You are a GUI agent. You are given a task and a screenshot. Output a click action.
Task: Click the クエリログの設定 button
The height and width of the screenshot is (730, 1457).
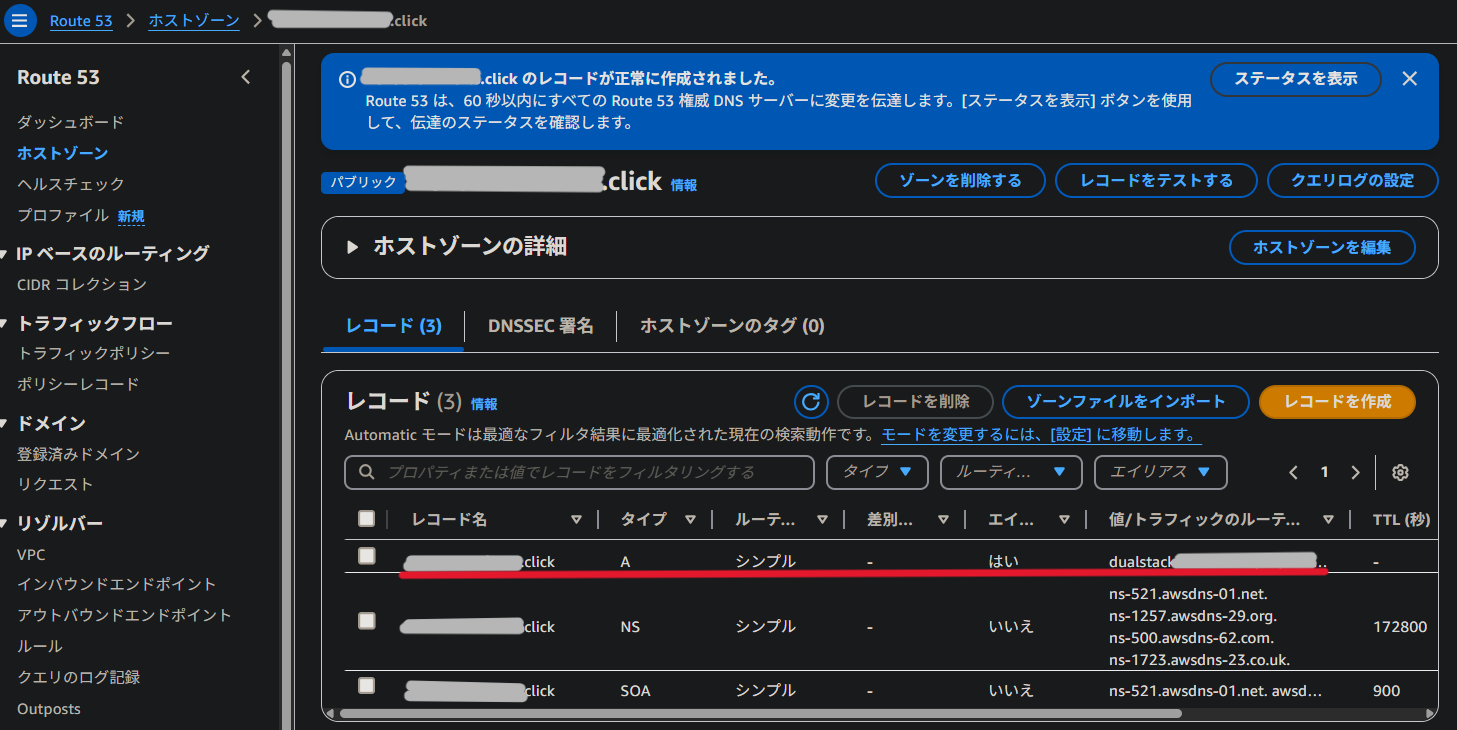1352,181
